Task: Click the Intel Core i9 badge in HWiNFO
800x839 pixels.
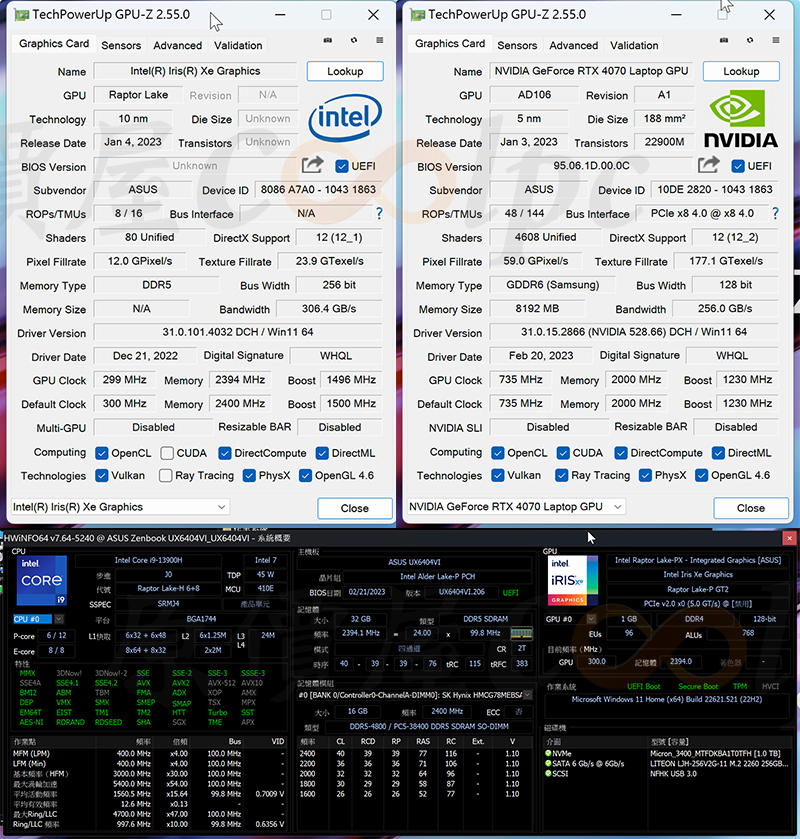Action: (x=42, y=581)
